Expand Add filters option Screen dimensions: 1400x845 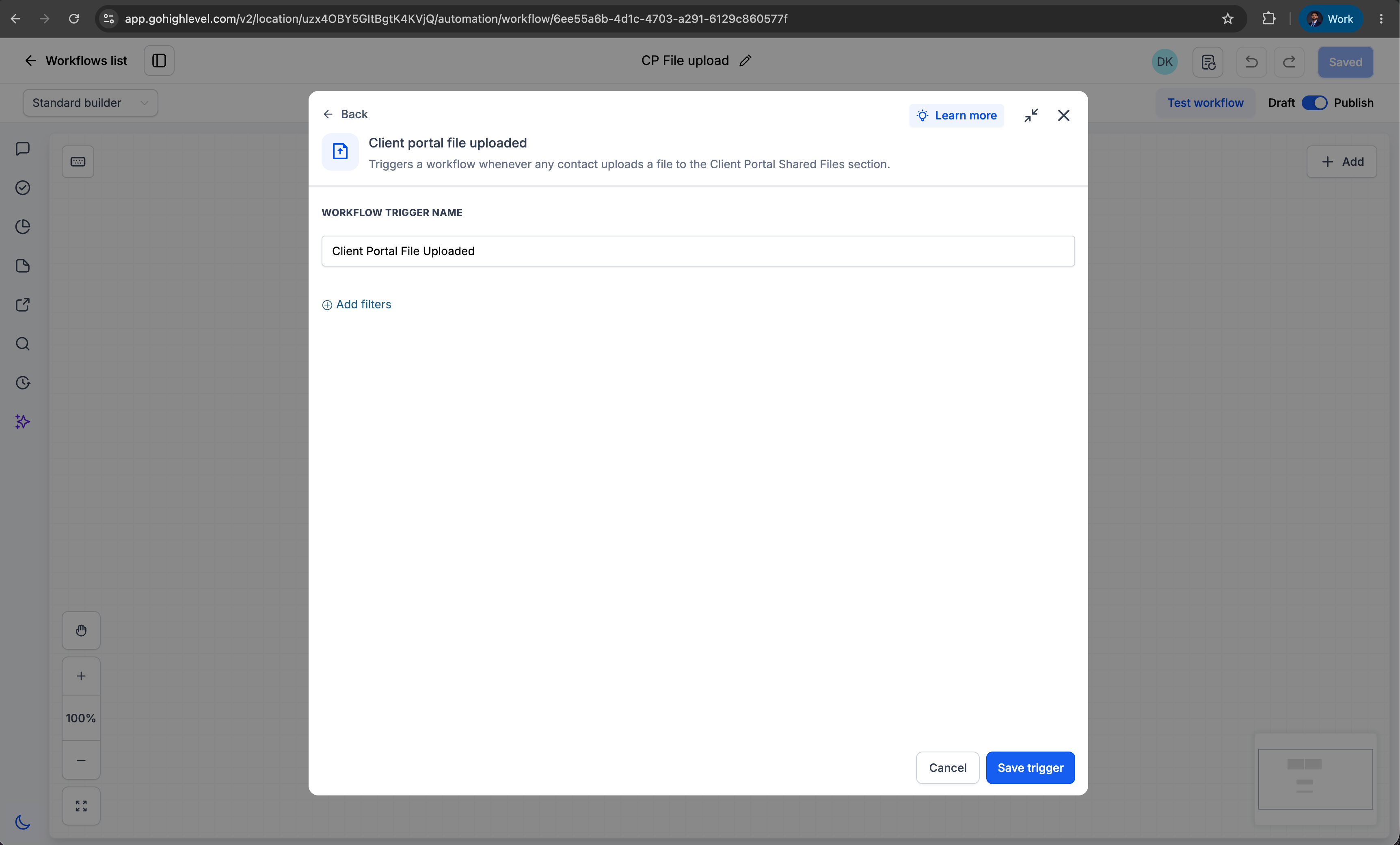pyautogui.click(x=357, y=304)
